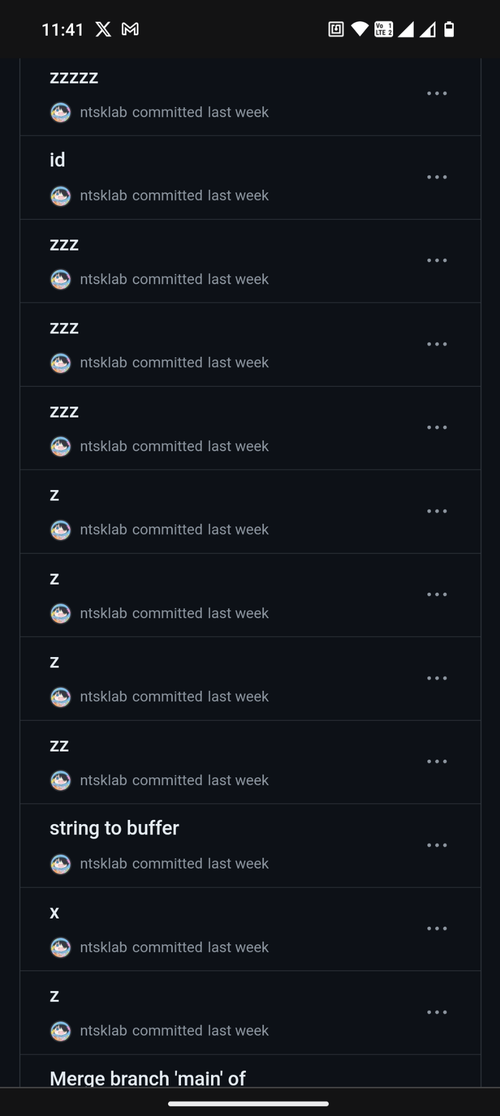Tap ntsklab username on 'zz' commit
500x1116 pixels.
pyautogui.click(x=104, y=781)
